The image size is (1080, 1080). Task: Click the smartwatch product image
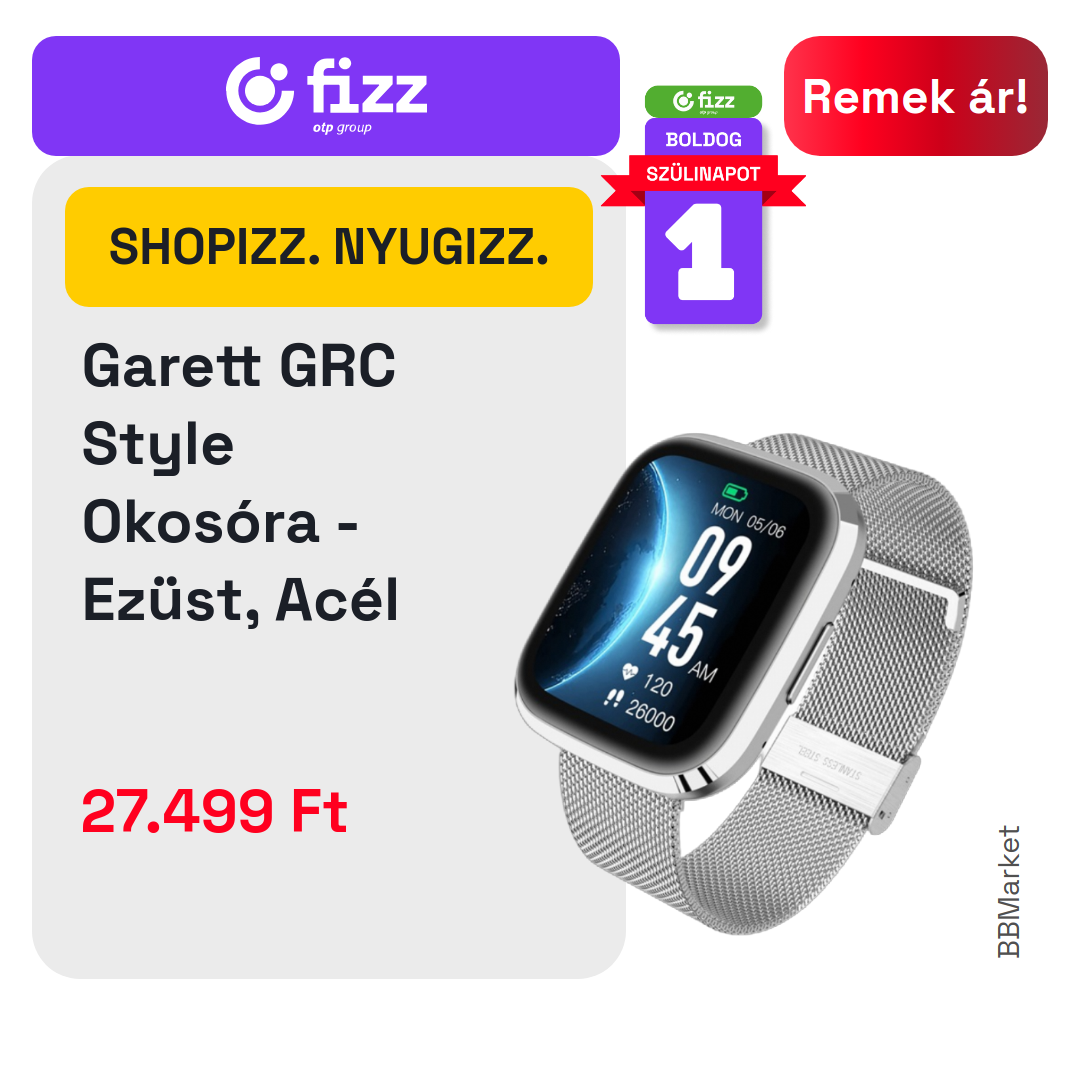744,683
